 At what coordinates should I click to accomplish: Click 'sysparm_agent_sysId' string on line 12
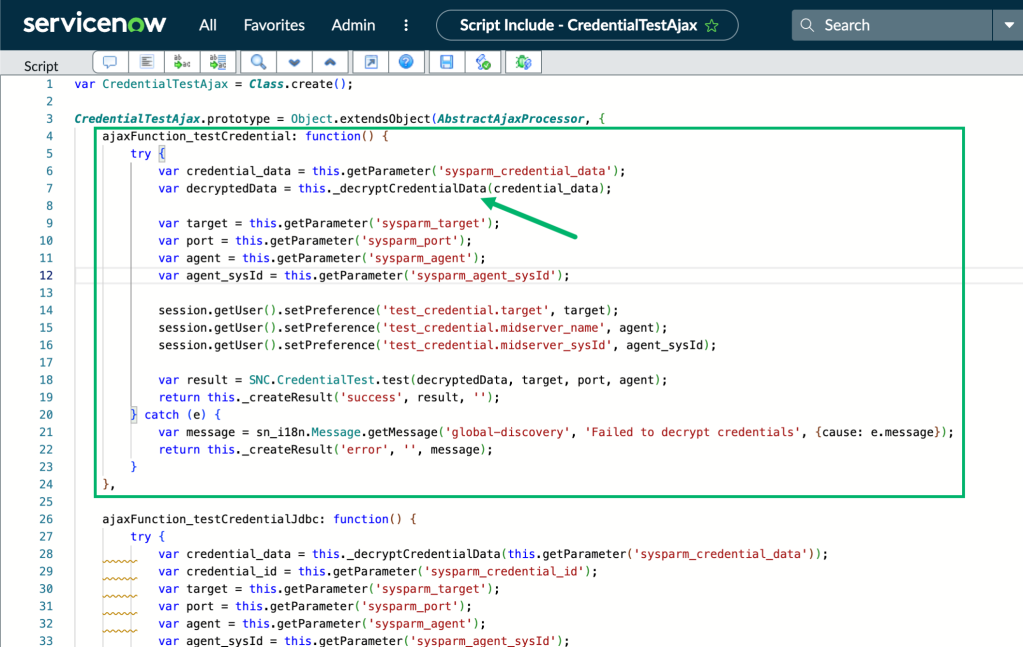[486, 275]
